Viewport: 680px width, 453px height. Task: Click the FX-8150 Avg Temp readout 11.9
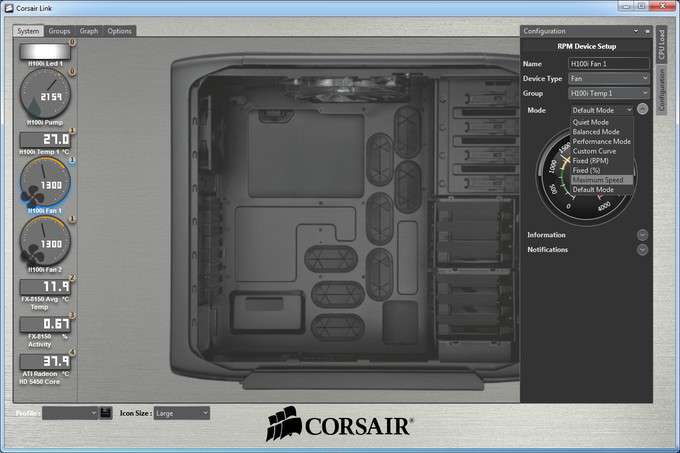point(45,287)
